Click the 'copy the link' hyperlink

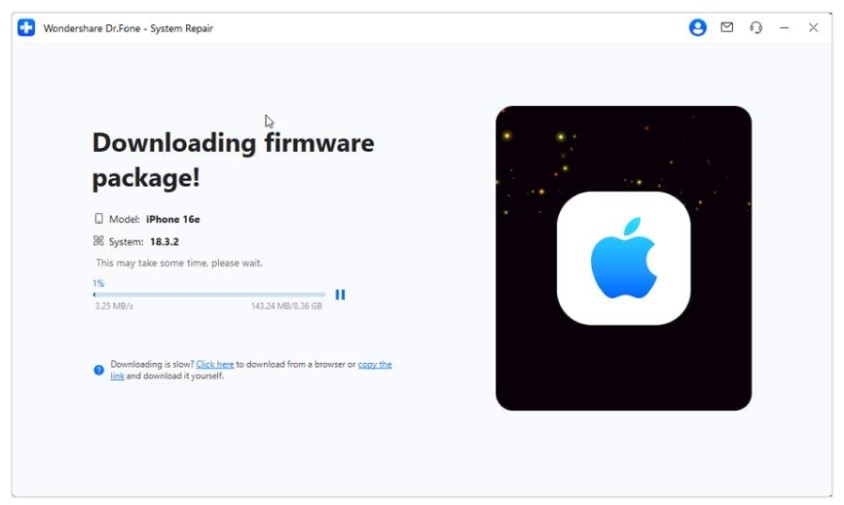[375, 364]
